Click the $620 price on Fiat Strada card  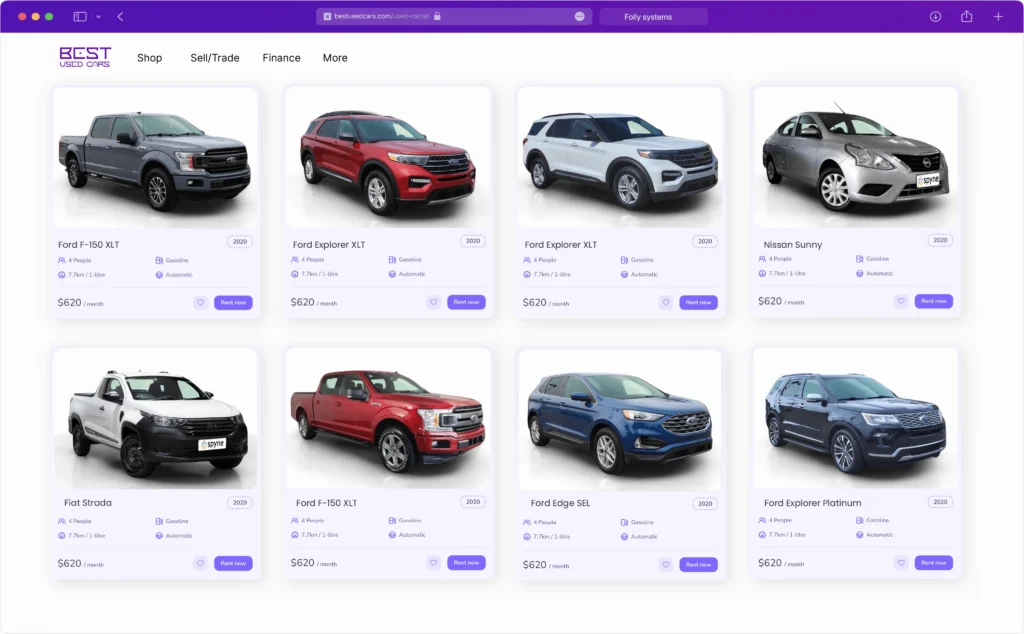click(69, 563)
